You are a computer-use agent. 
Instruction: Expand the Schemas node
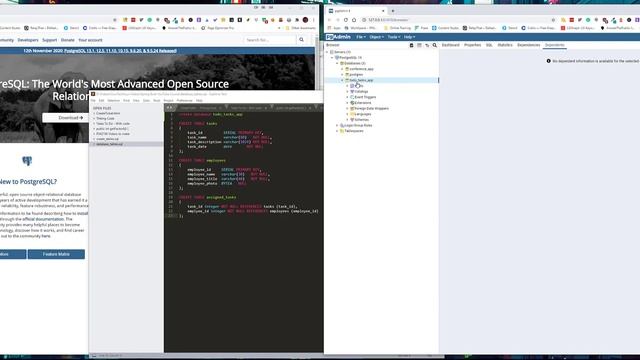347,120
